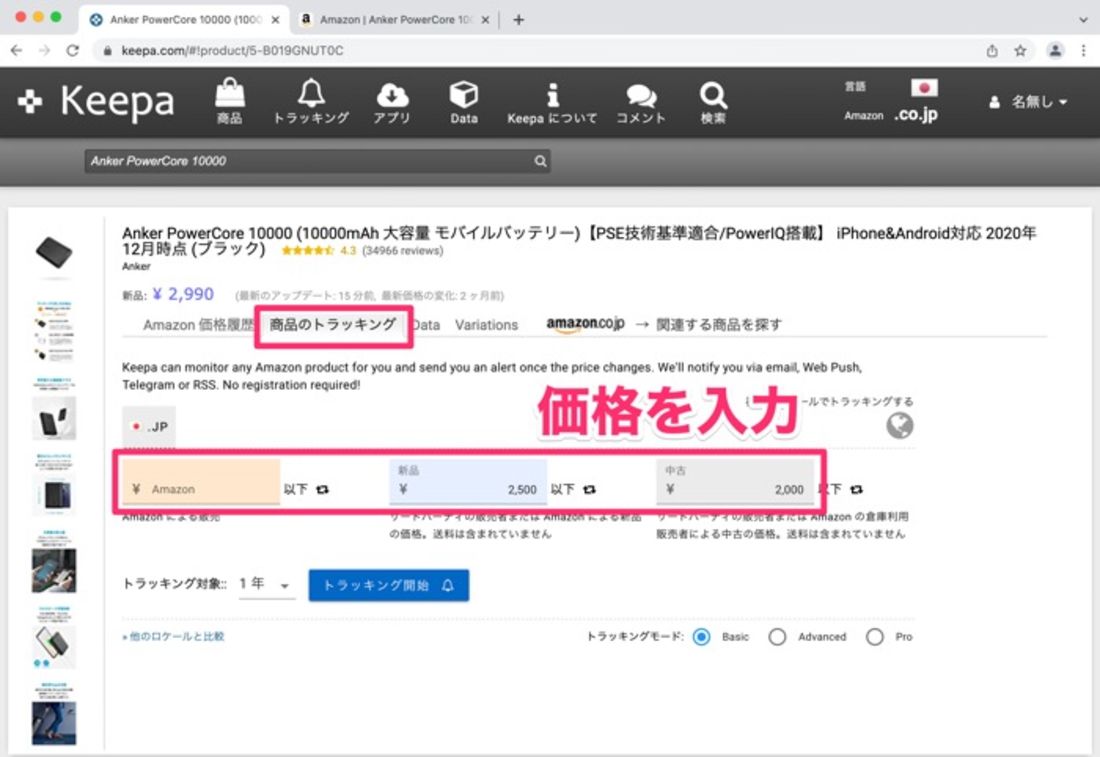The height and width of the screenshot is (757, 1100).
Task: Click the ¥ 2,990 price text
Action: click(x=183, y=294)
